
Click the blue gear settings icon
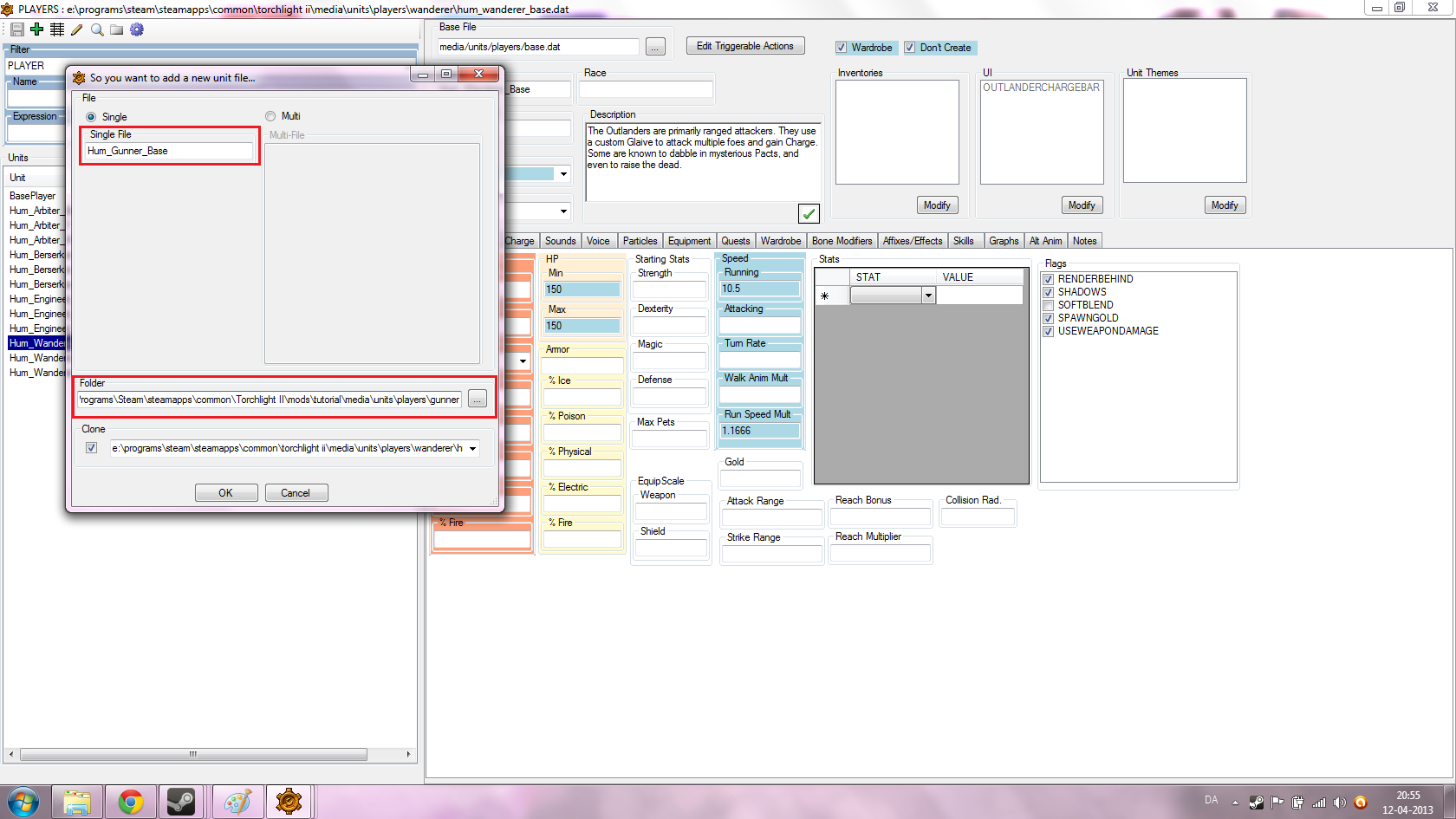click(137, 29)
